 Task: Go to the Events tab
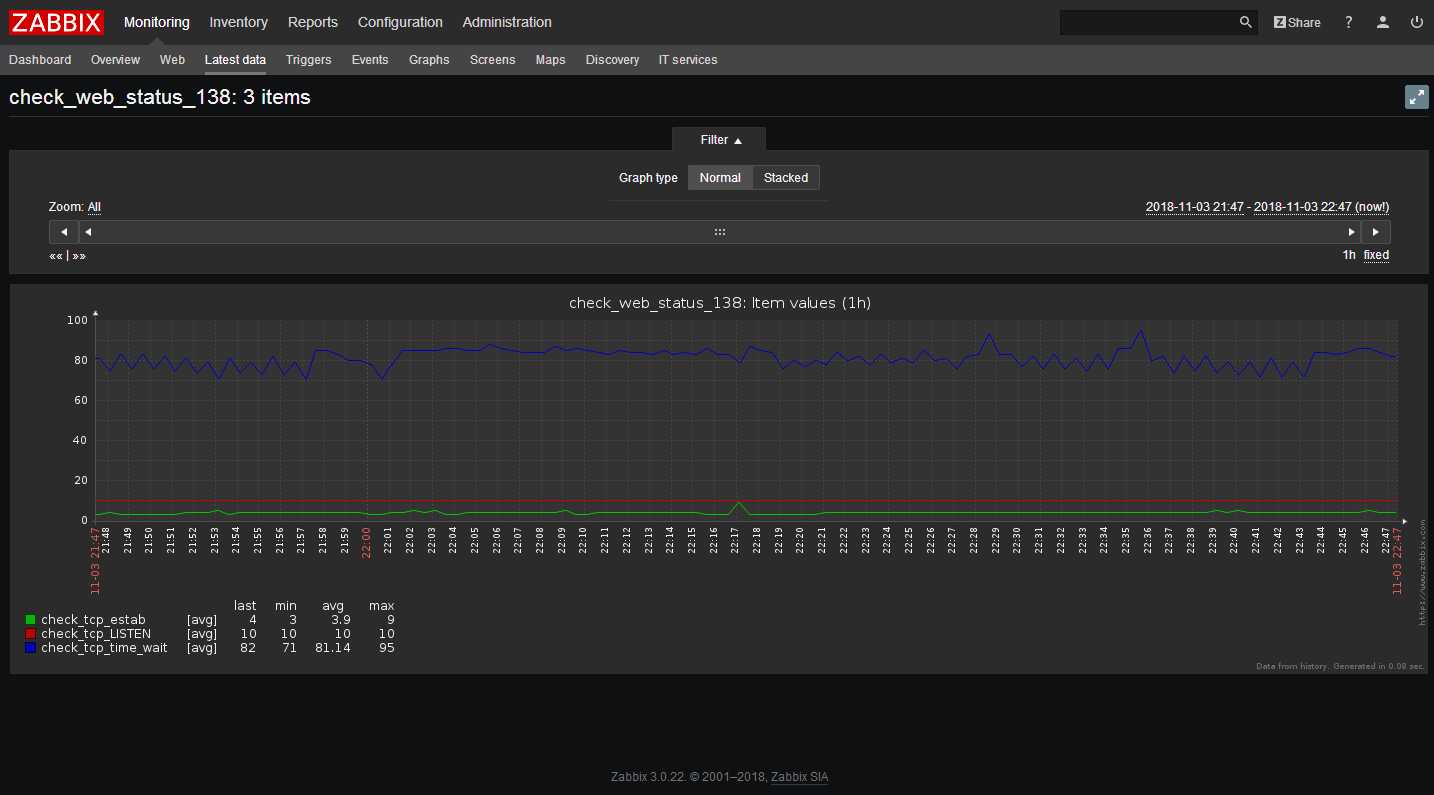tap(370, 60)
